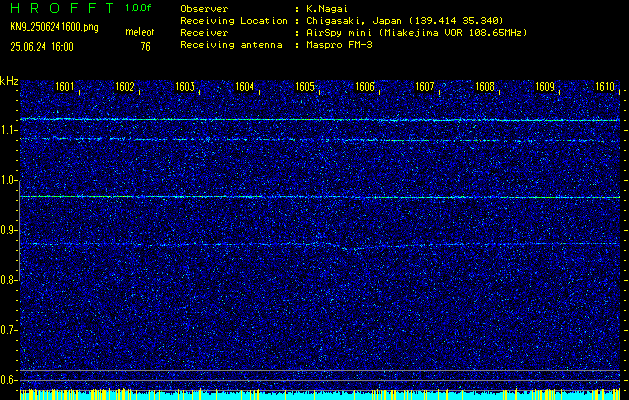Click the 0.8 frequency axis label

[8, 280]
